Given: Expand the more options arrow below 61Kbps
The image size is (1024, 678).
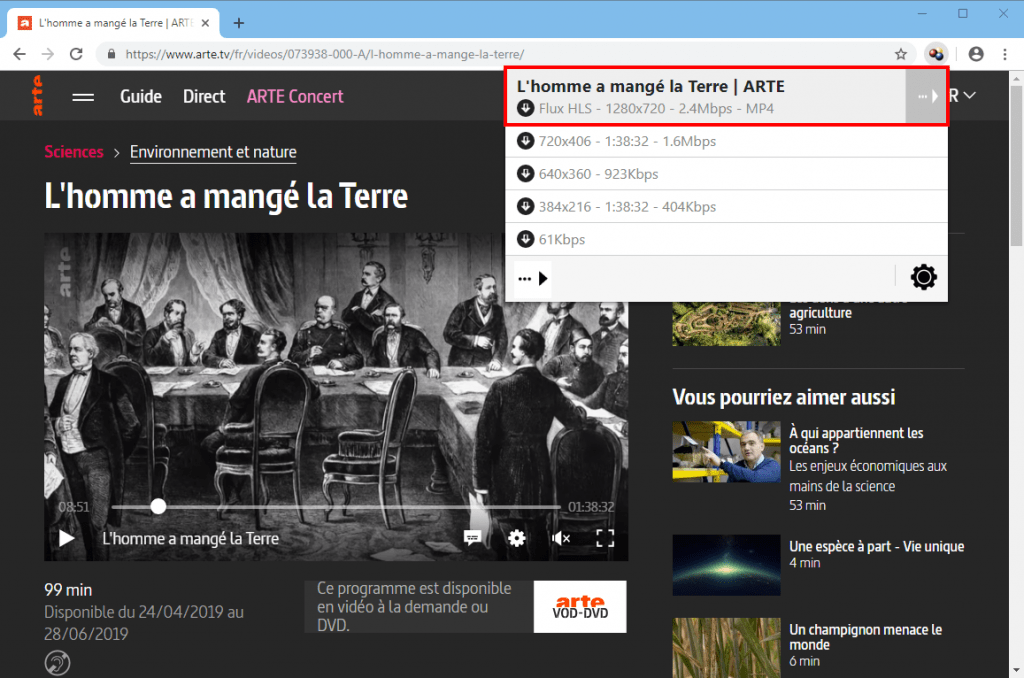Looking at the screenshot, I should click(533, 279).
